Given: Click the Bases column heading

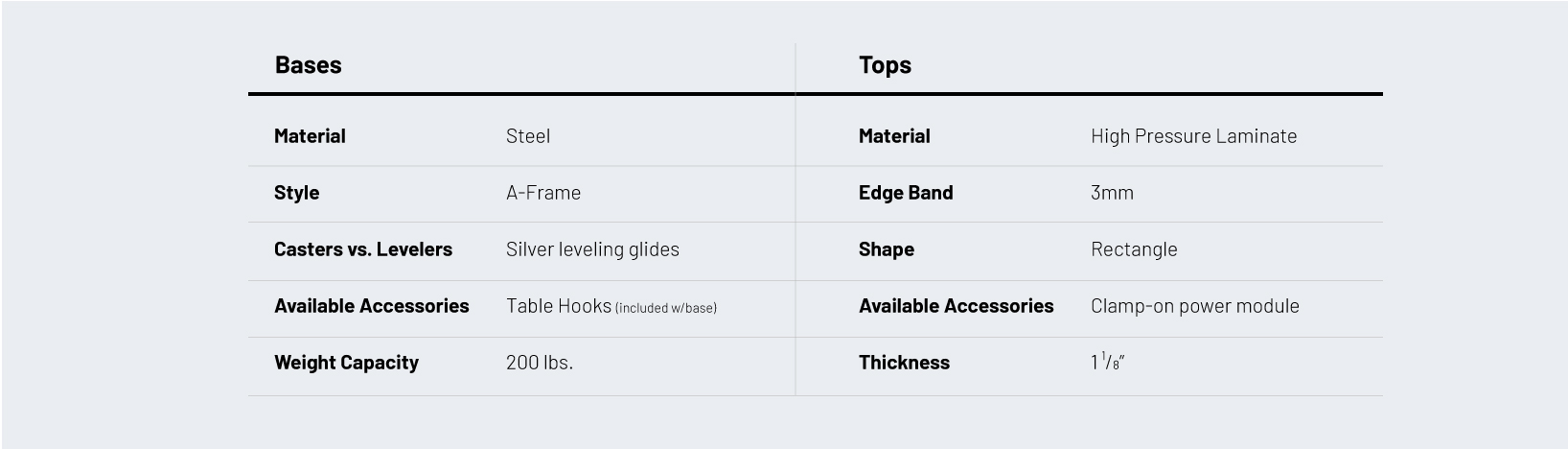Looking at the screenshot, I should click(x=308, y=64).
